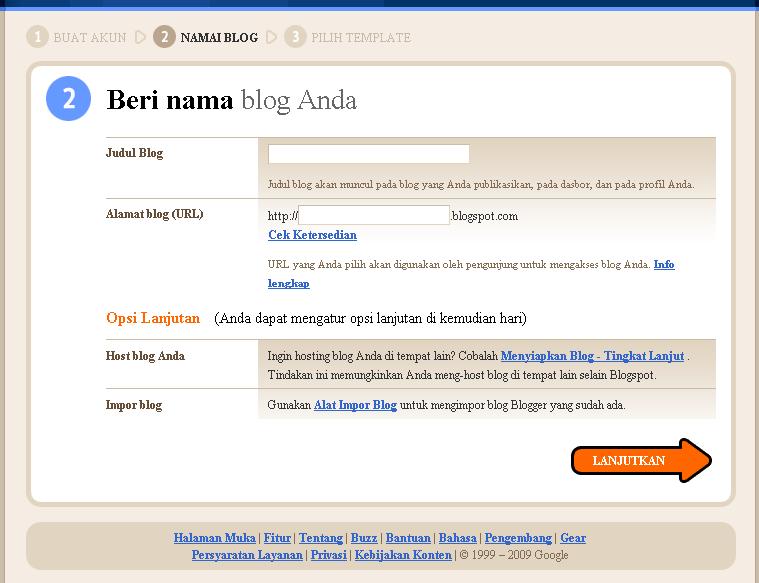Image resolution: width=759 pixels, height=583 pixels.
Task: Click the © 1999 – 2009 Google text
Action: (x=514, y=555)
